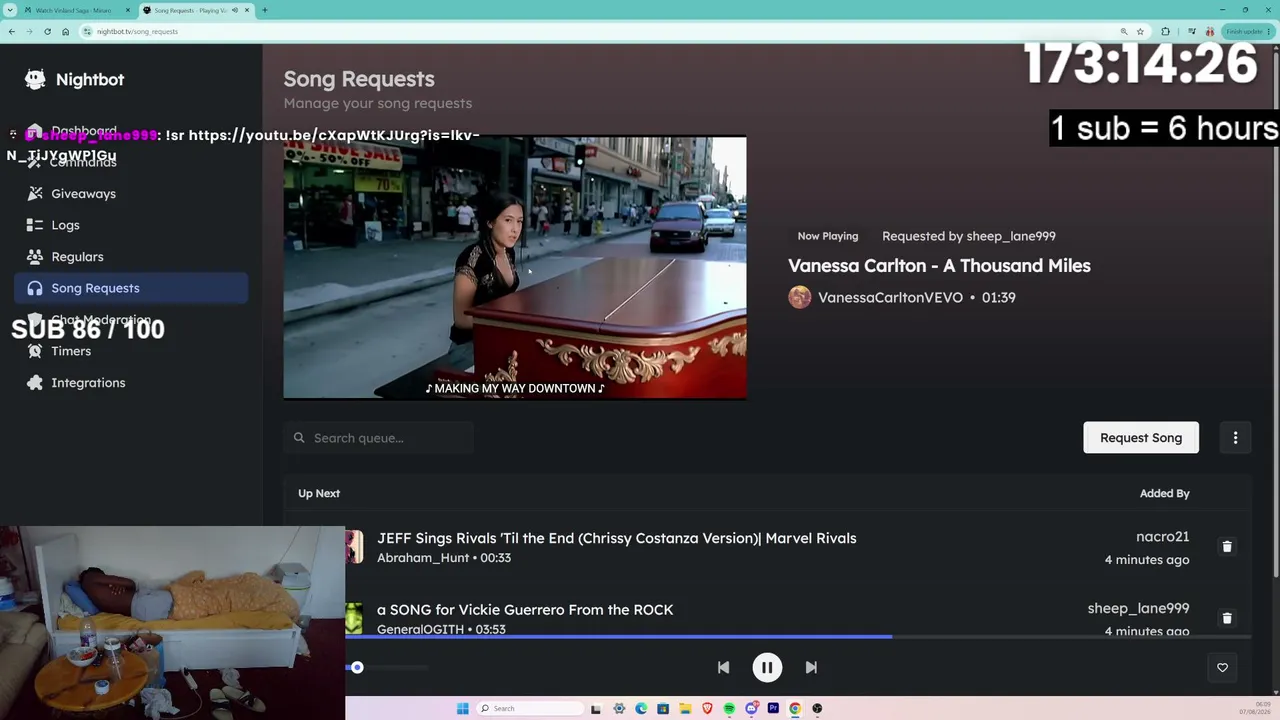Click the VanessaCarltonVEVO channel avatar
This screenshot has width=1280, height=720.
(x=800, y=297)
